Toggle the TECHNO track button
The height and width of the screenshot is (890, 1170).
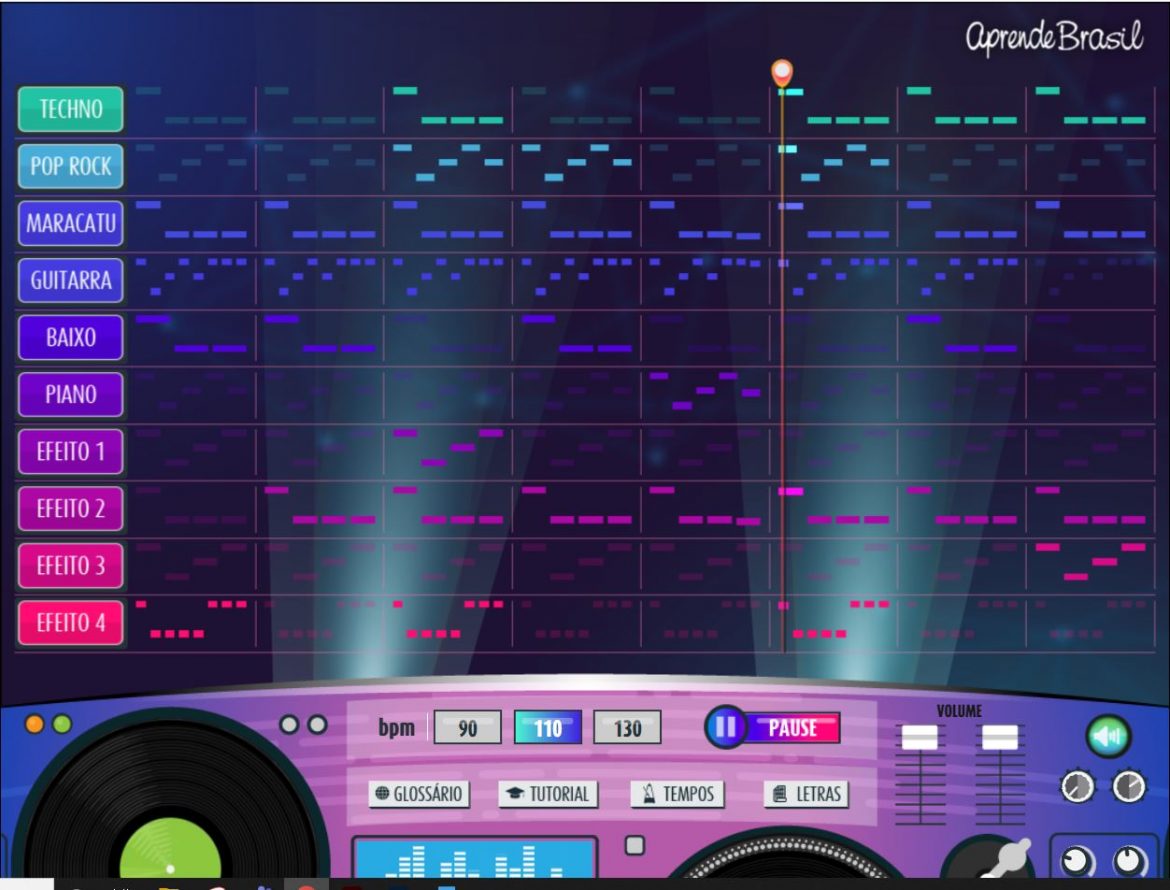(71, 109)
